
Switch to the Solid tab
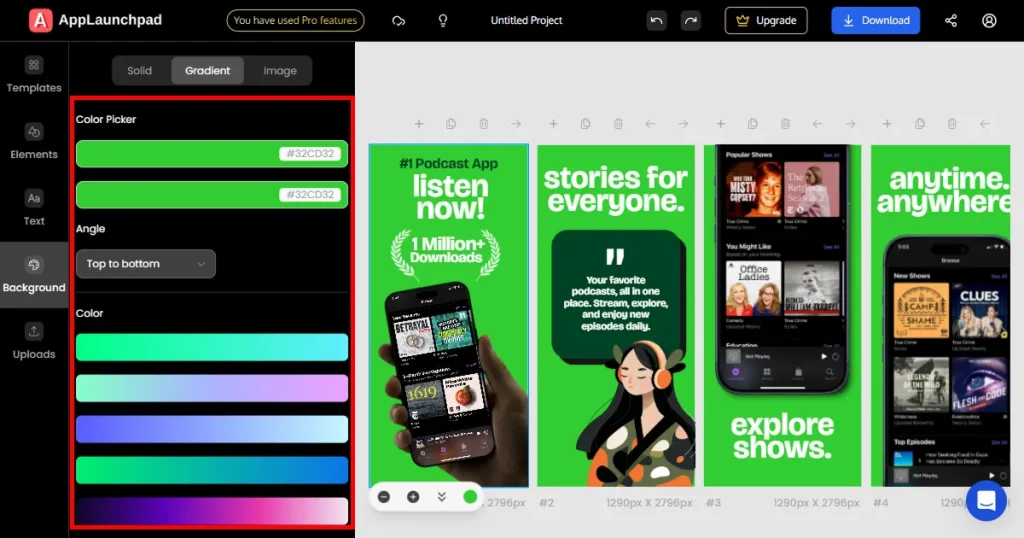point(139,71)
